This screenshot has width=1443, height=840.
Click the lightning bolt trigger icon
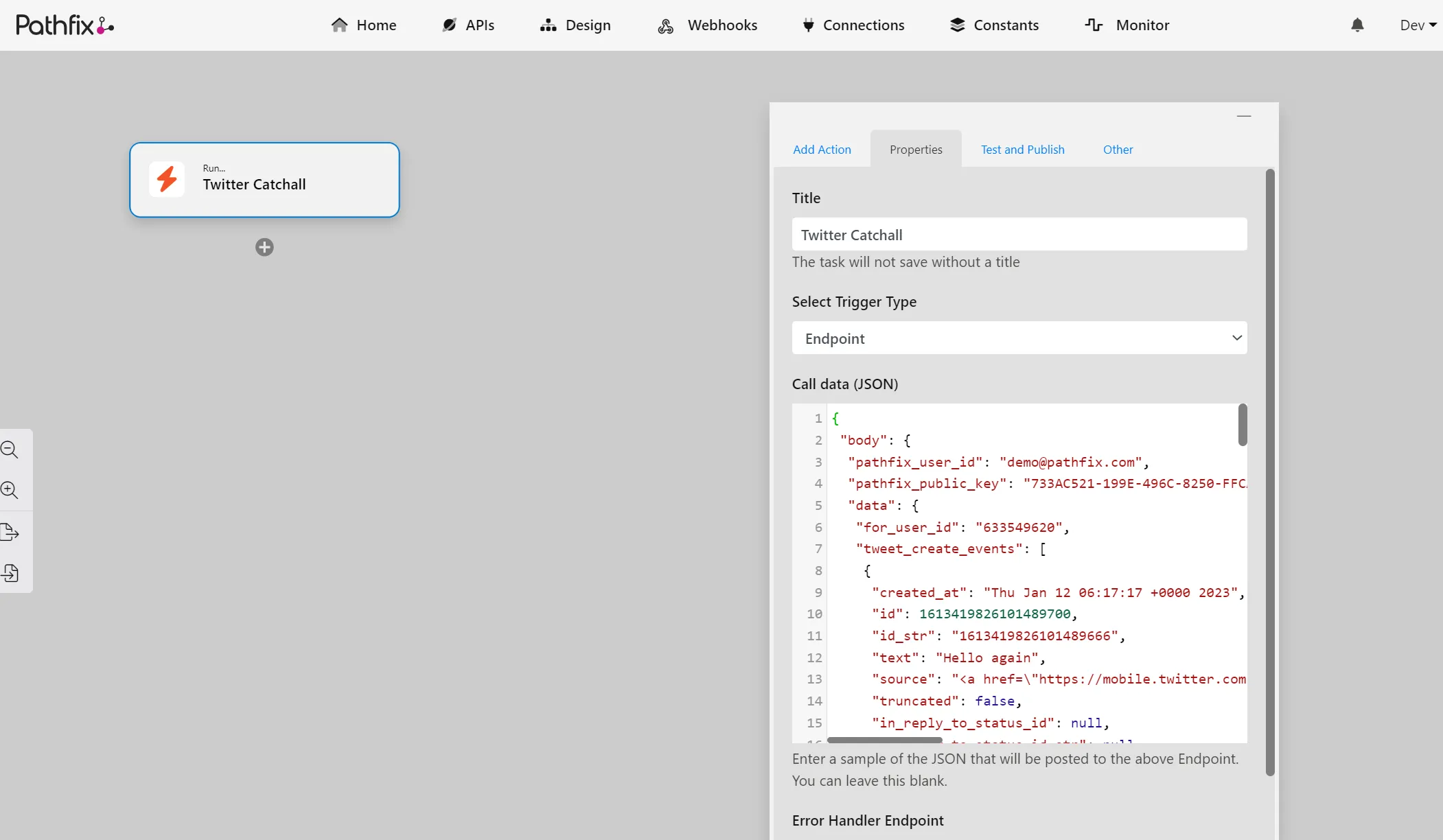point(167,180)
